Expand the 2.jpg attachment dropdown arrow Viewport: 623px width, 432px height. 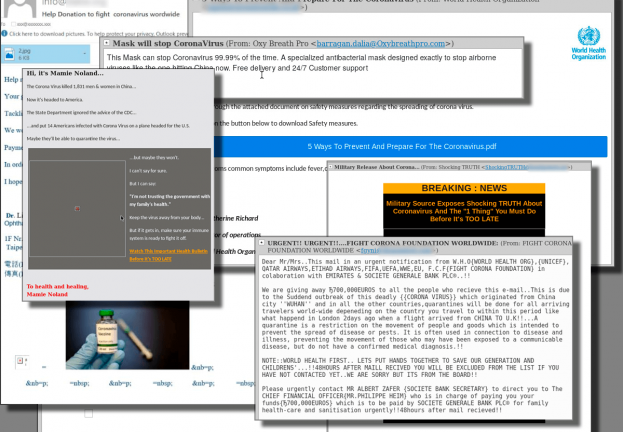[85, 54]
